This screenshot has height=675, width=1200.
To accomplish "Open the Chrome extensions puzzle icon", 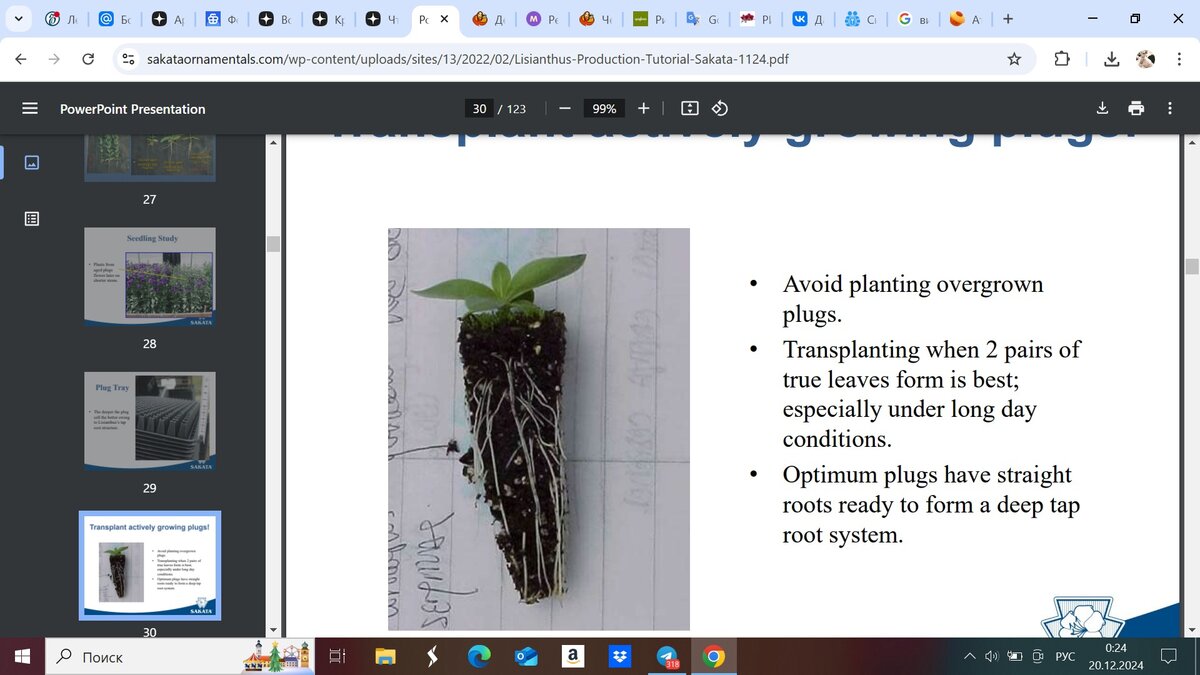I will tap(1062, 59).
